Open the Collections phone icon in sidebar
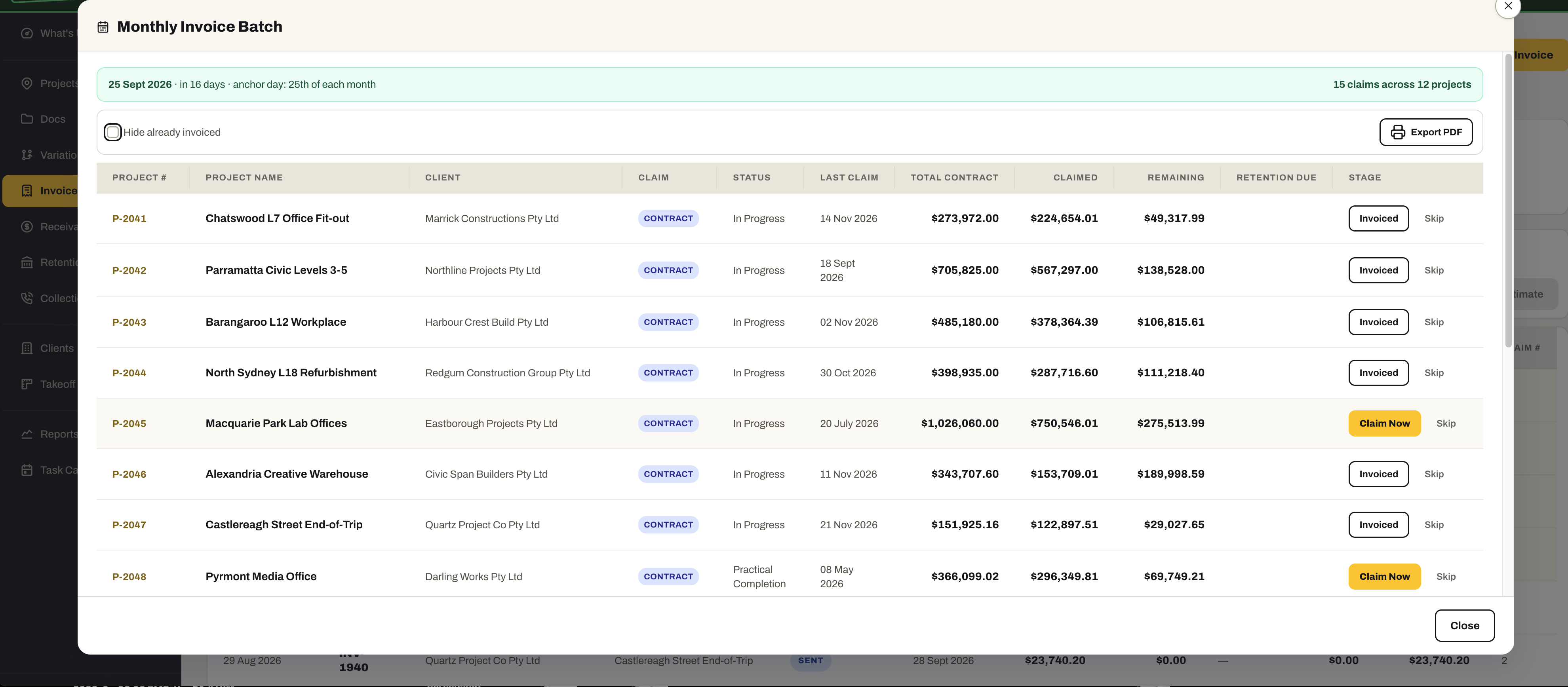 pos(27,298)
